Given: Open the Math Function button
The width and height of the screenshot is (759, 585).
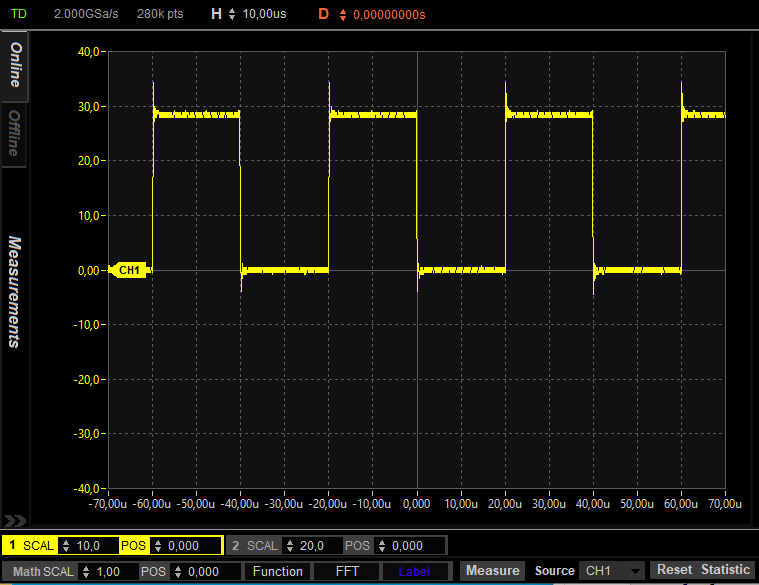Looking at the screenshot, I should (278, 571).
